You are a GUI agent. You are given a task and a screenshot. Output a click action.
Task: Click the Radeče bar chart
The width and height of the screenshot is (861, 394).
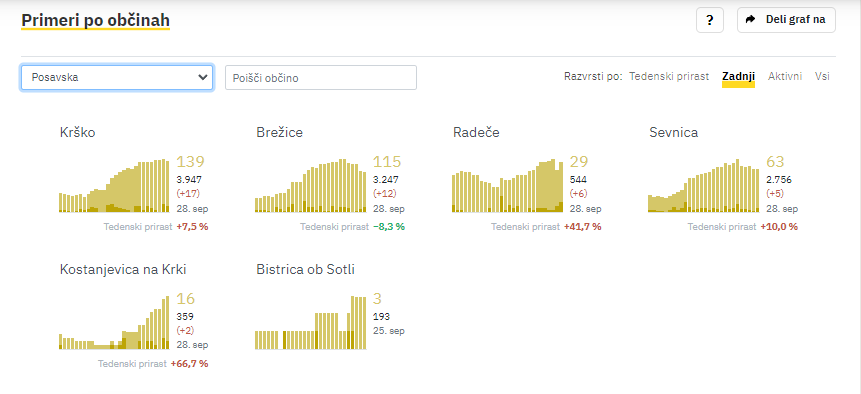[x=507, y=185]
